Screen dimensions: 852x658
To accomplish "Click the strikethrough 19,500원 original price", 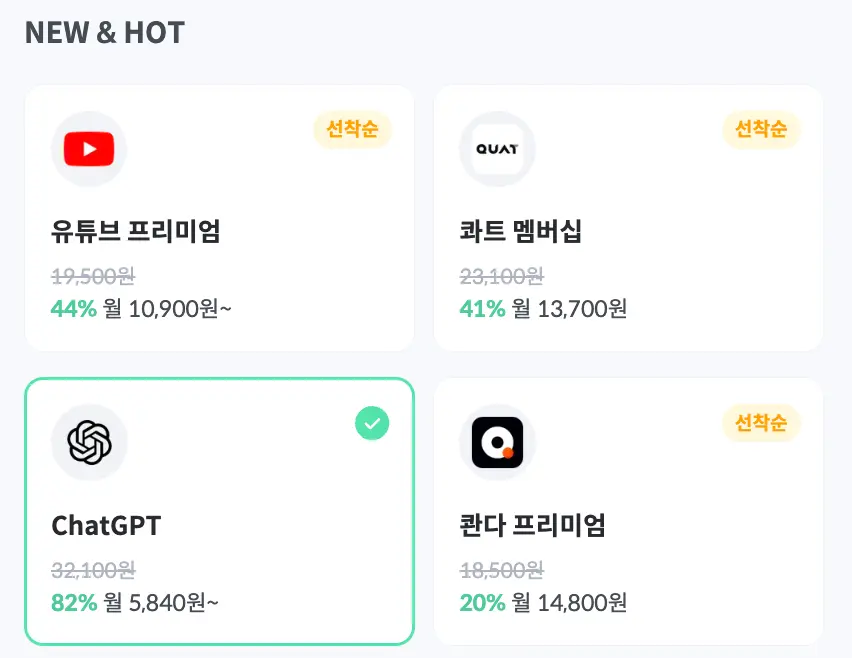I will pyautogui.click(x=94, y=277).
